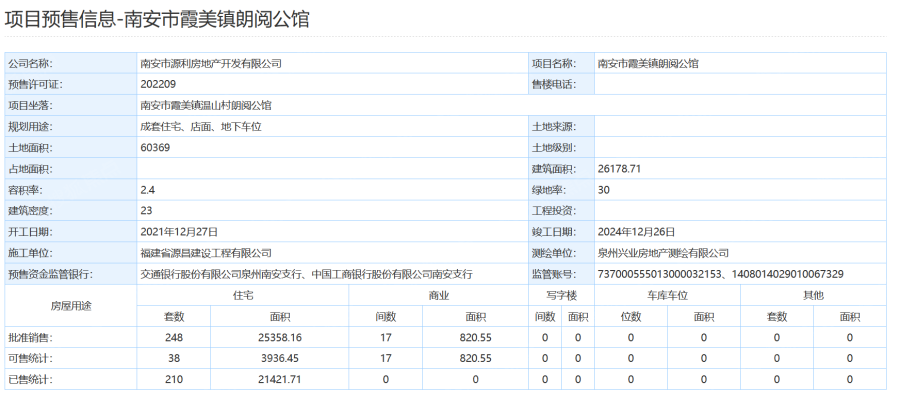Screen dimensions: 900x396
Task: Click the 车库车位 column header
Action: [x=668, y=296]
